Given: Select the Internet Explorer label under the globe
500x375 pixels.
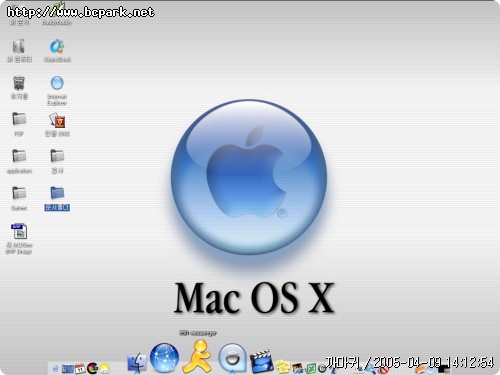Looking at the screenshot, I should 57,100.
